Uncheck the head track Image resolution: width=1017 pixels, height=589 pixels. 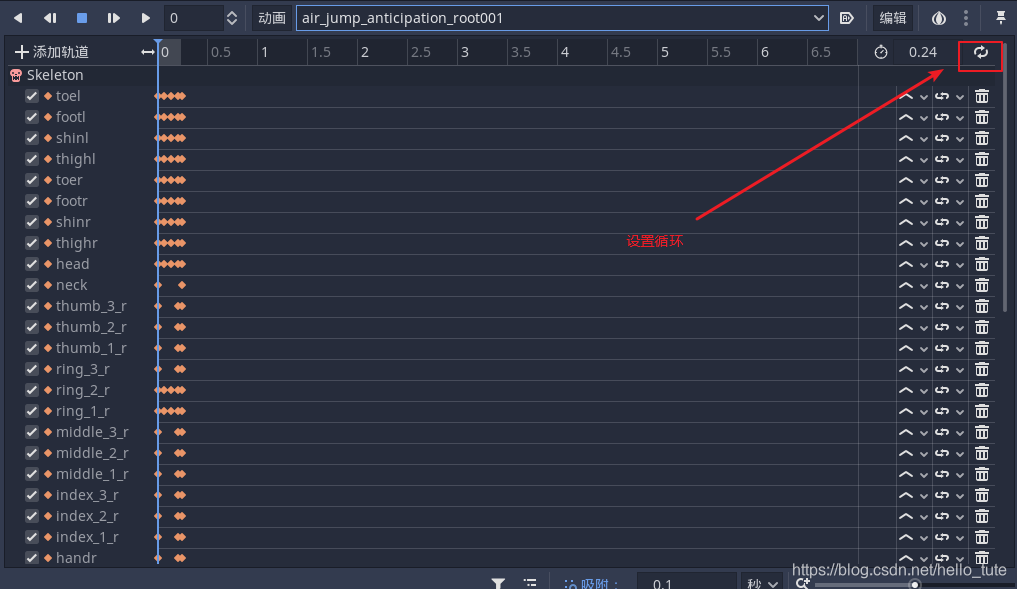click(x=32, y=264)
